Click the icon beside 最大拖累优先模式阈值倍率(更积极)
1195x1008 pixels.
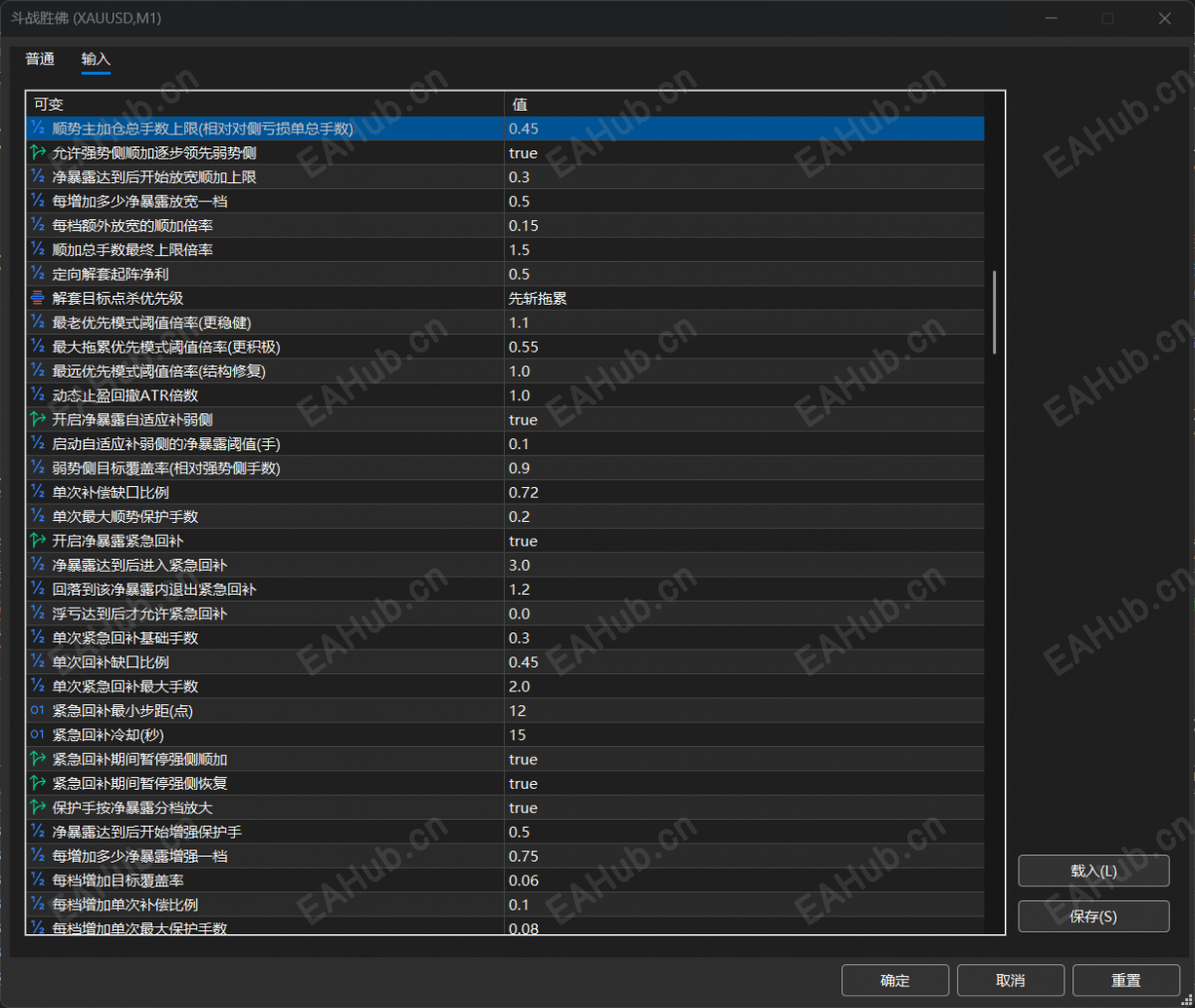38,347
